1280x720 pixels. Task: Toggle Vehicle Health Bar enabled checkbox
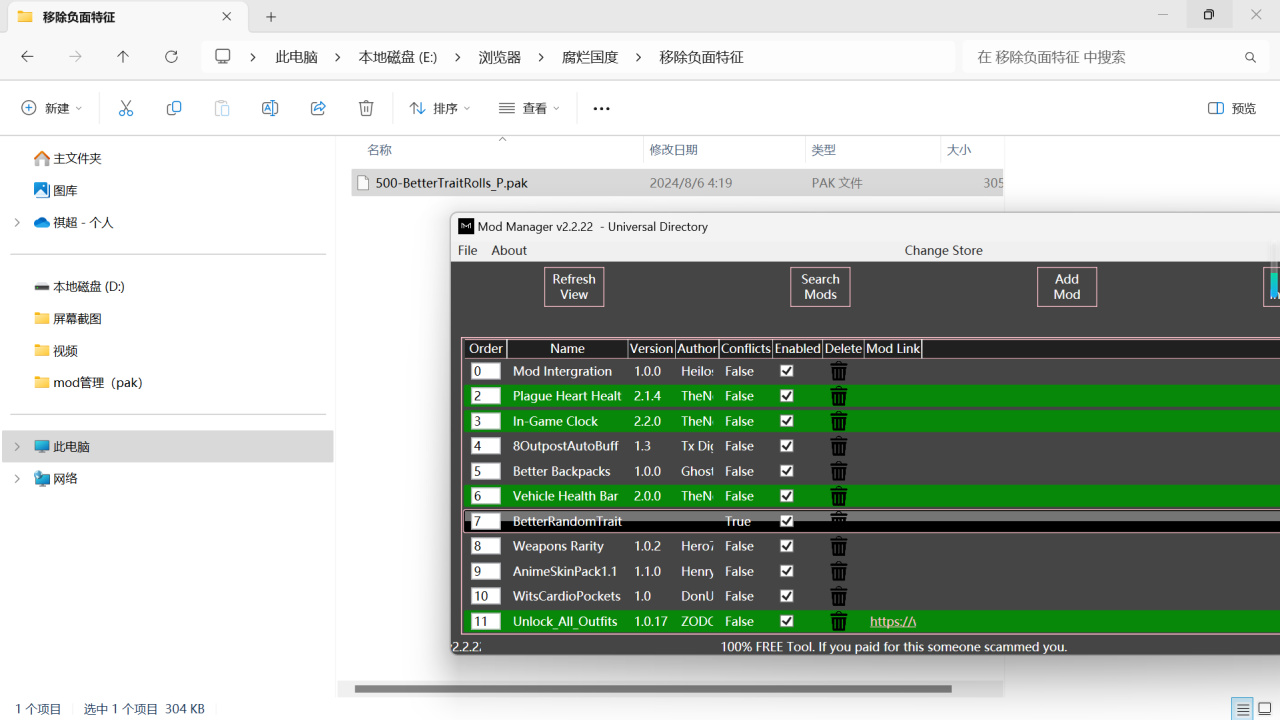point(786,496)
